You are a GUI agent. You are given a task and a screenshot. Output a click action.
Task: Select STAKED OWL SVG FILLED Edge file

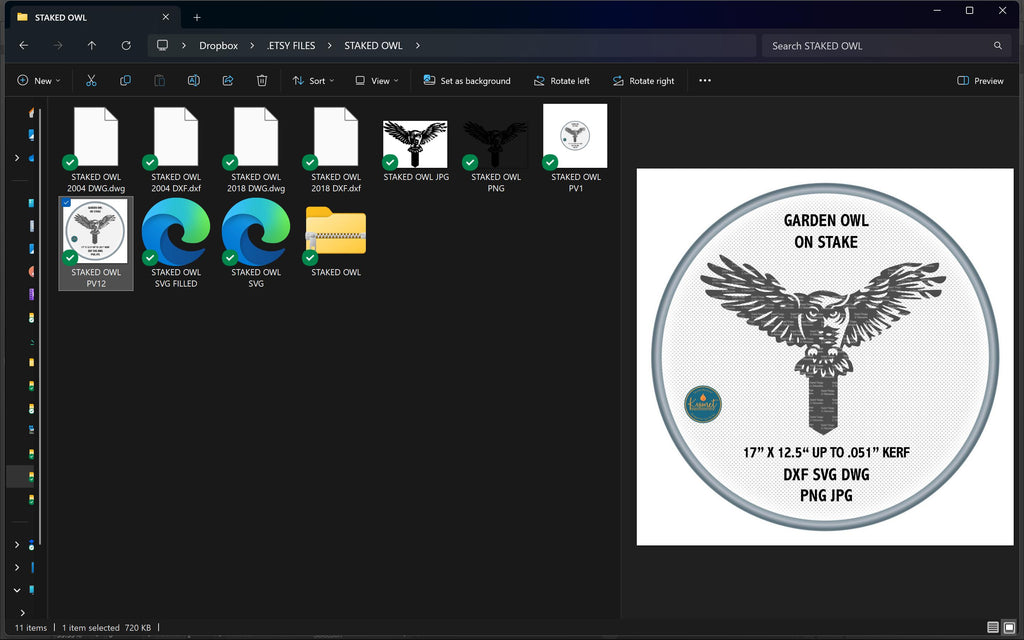pos(176,243)
